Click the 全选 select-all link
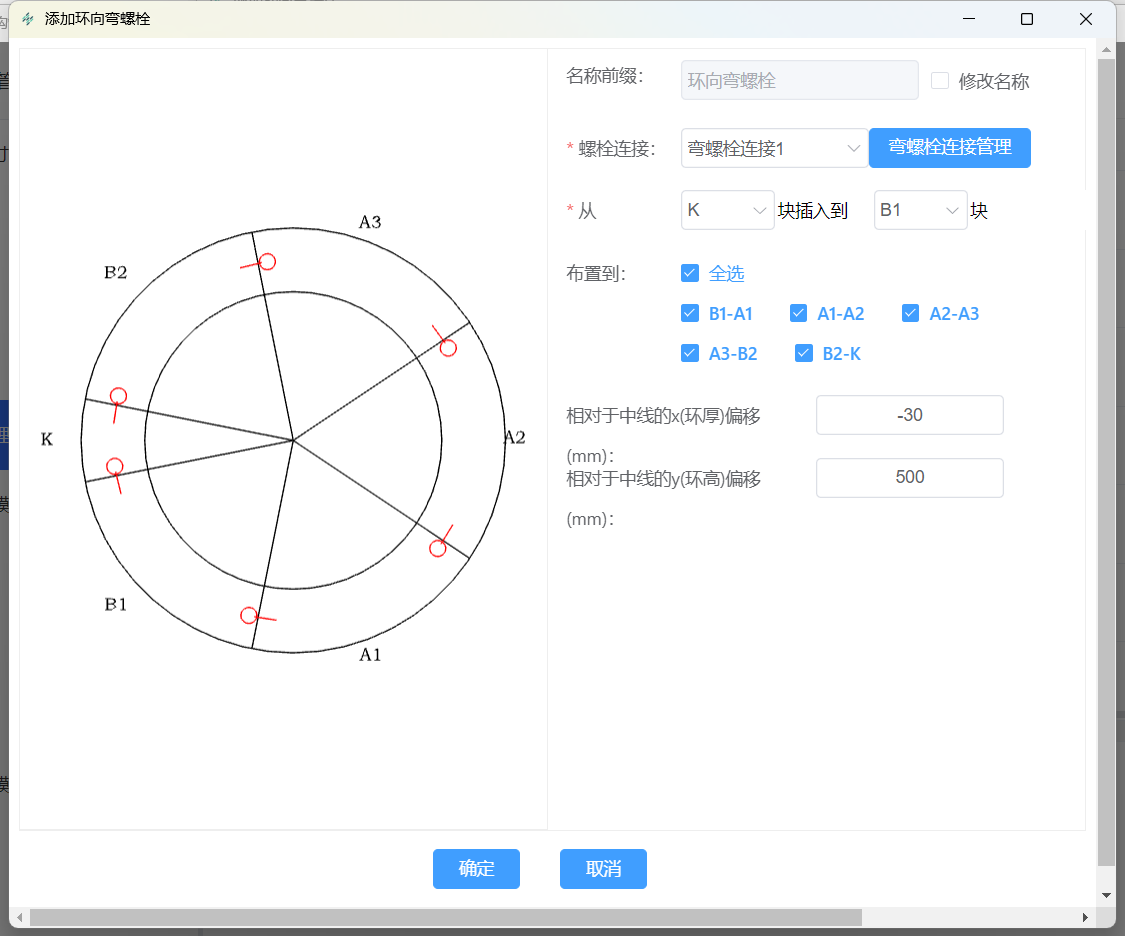This screenshot has width=1125, height=936. (726, 272)
